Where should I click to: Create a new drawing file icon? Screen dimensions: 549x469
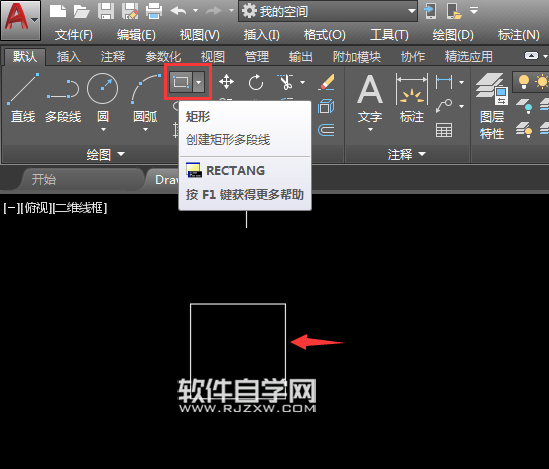tap(58, 11)
